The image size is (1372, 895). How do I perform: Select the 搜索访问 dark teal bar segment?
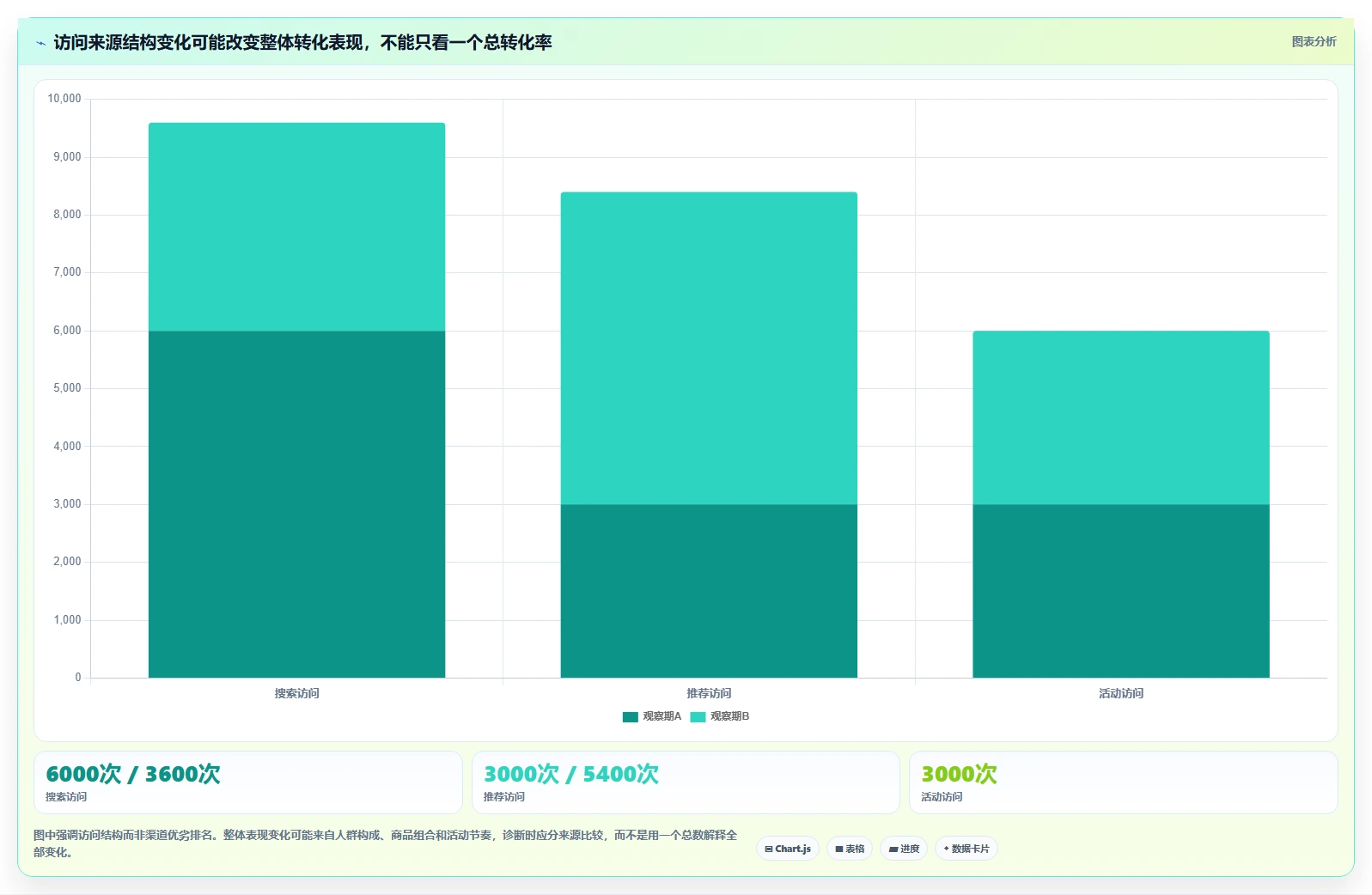pyautogui.click(x=296, y=504)
